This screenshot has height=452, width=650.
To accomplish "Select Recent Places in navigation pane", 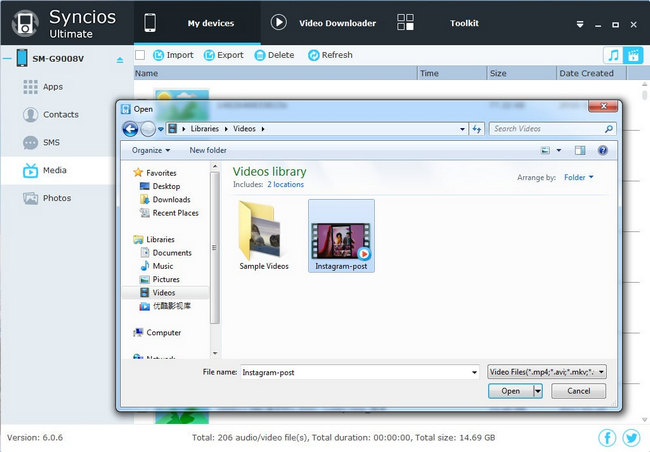I will [x=175, y=213].
